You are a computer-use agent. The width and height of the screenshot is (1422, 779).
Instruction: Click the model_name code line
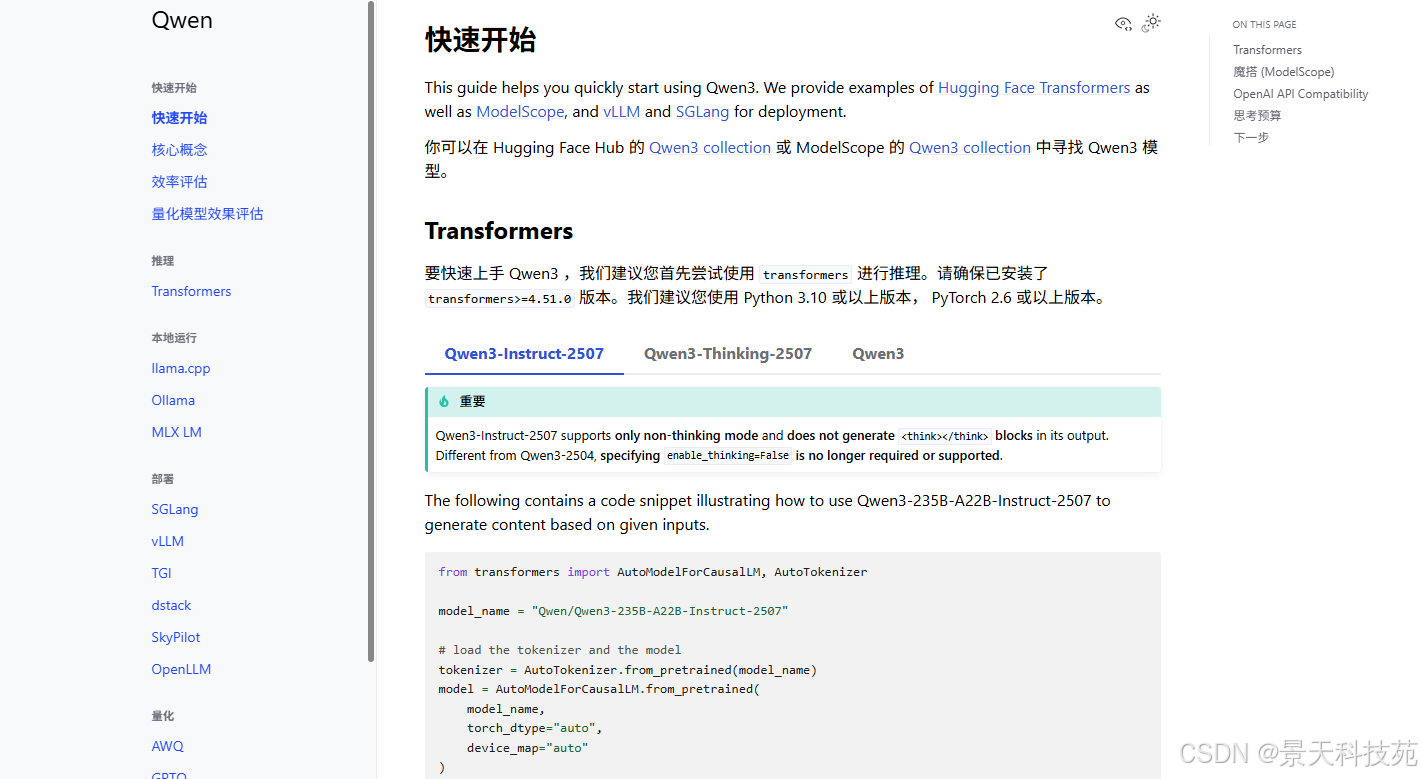(x=613, y=611)
